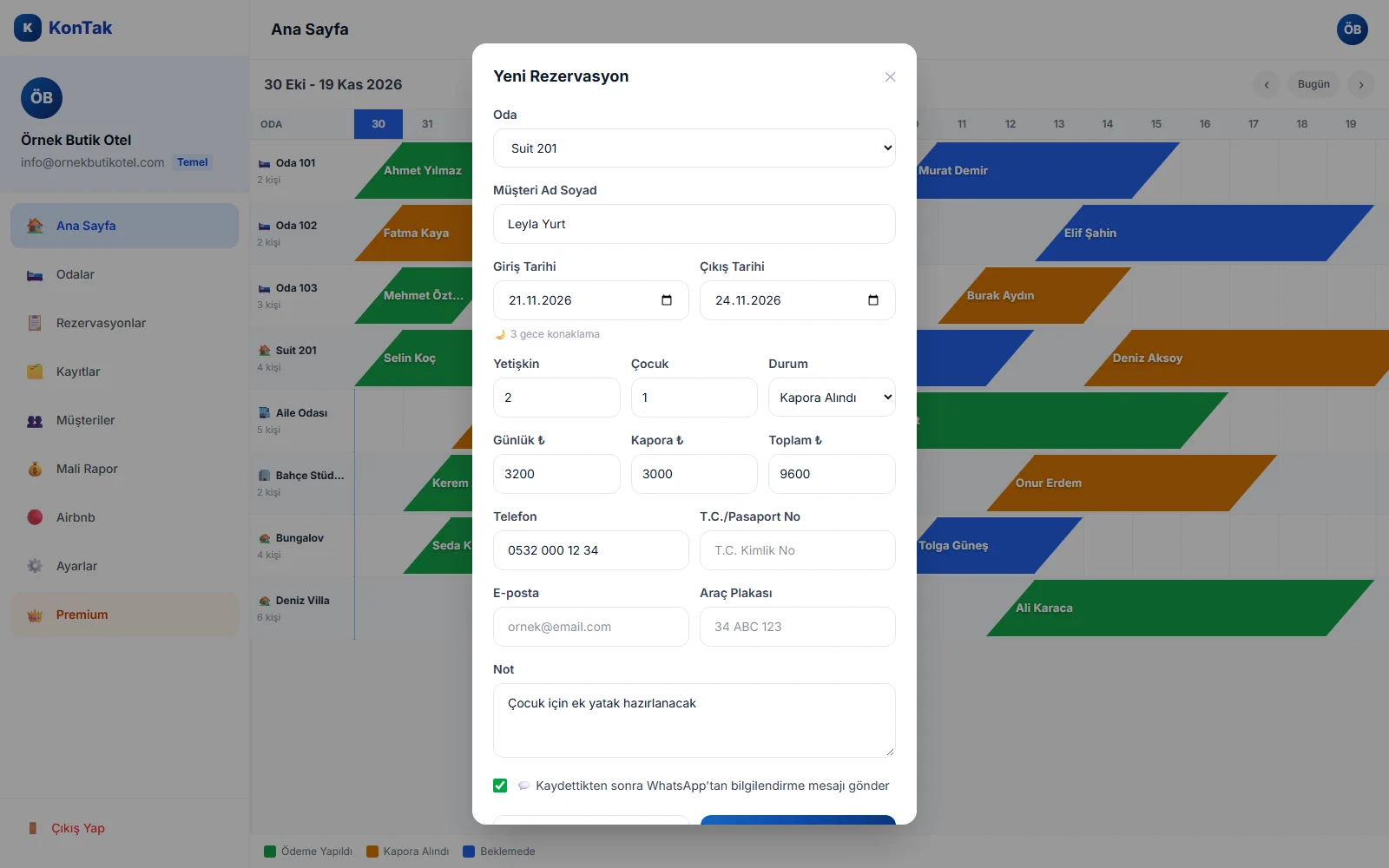Click the Not text area
Viewport: 1389px width, 868px height.
pyautogui.click(x=694, y=720)
